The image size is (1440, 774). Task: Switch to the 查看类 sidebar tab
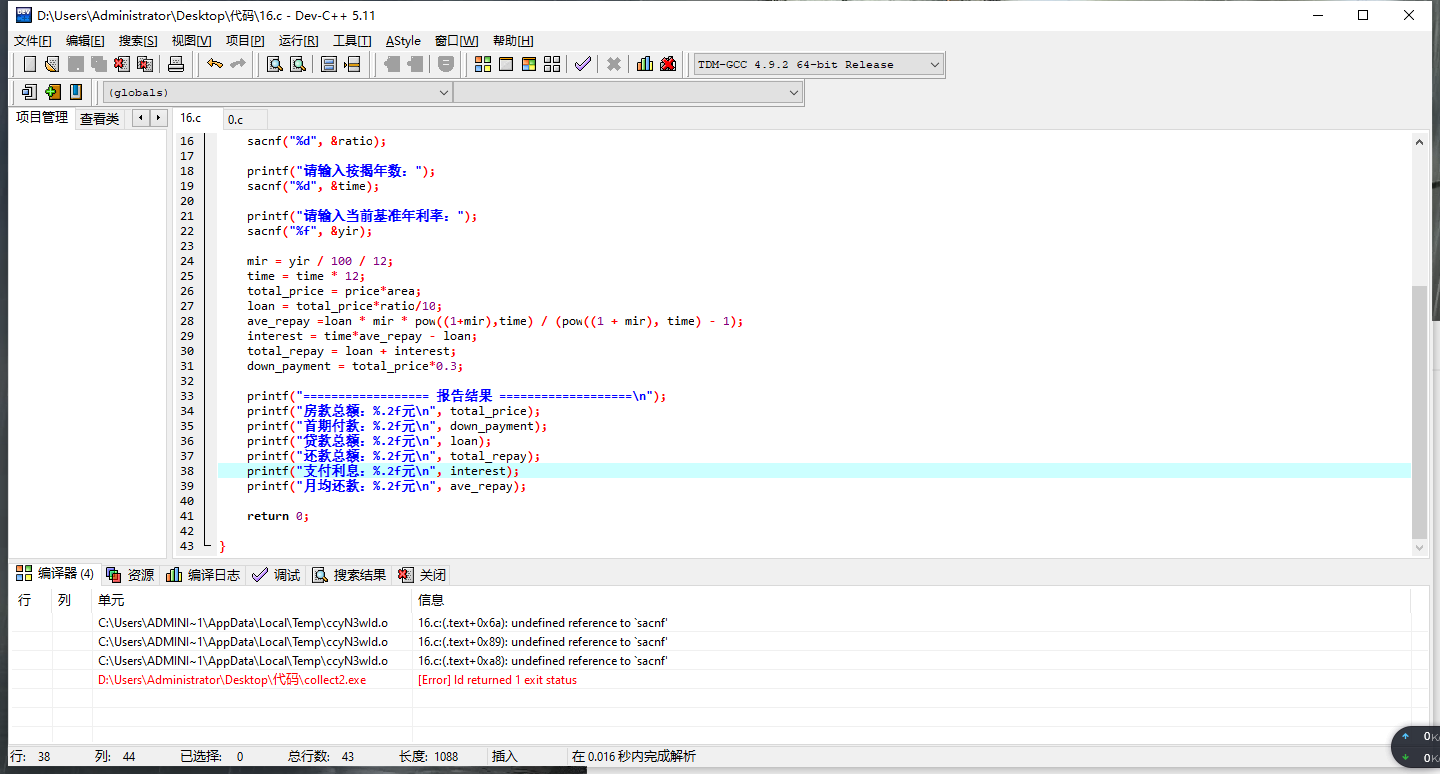[x=99, y=119]
